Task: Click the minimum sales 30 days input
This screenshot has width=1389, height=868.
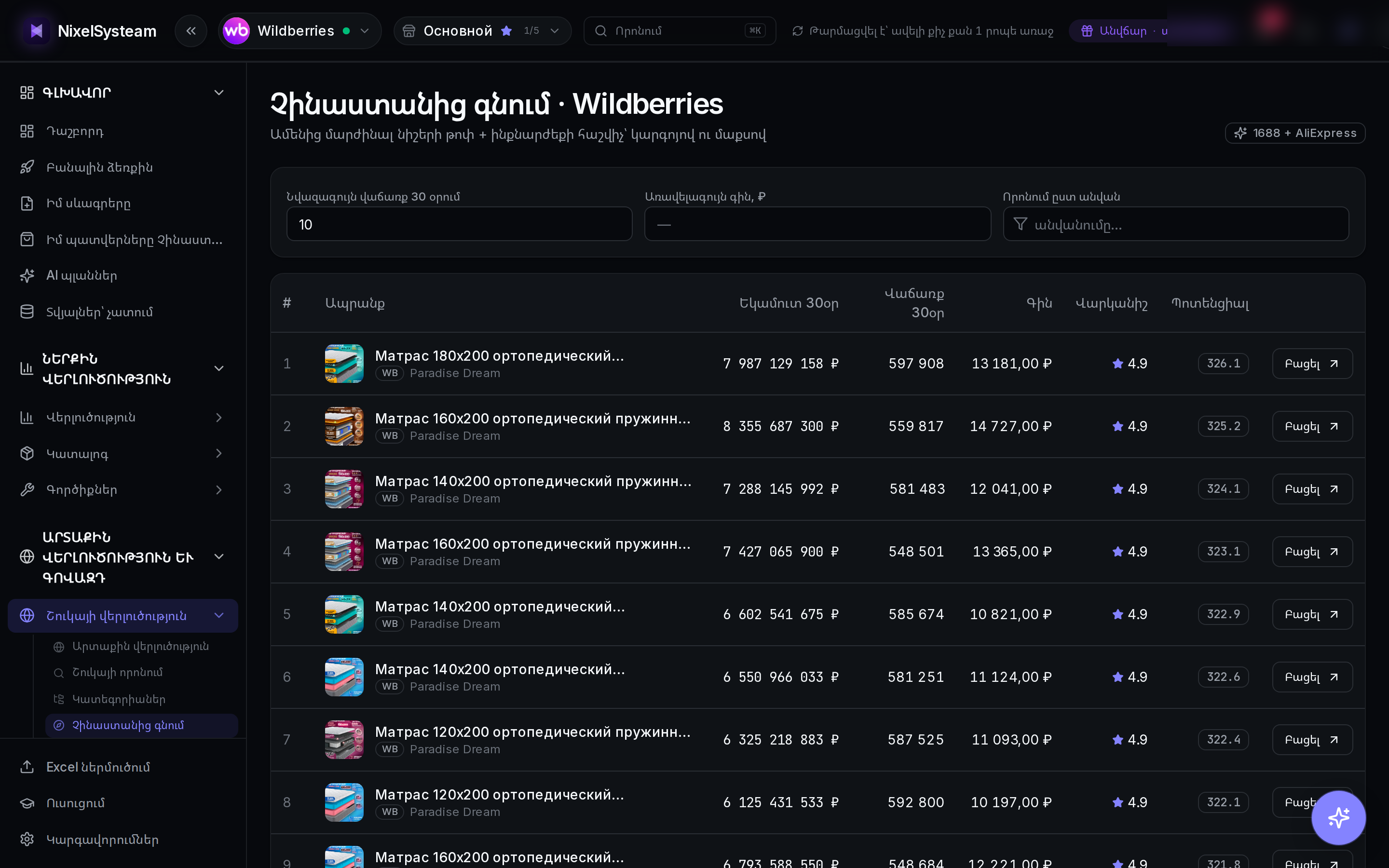Action: (x=459, y=224)
